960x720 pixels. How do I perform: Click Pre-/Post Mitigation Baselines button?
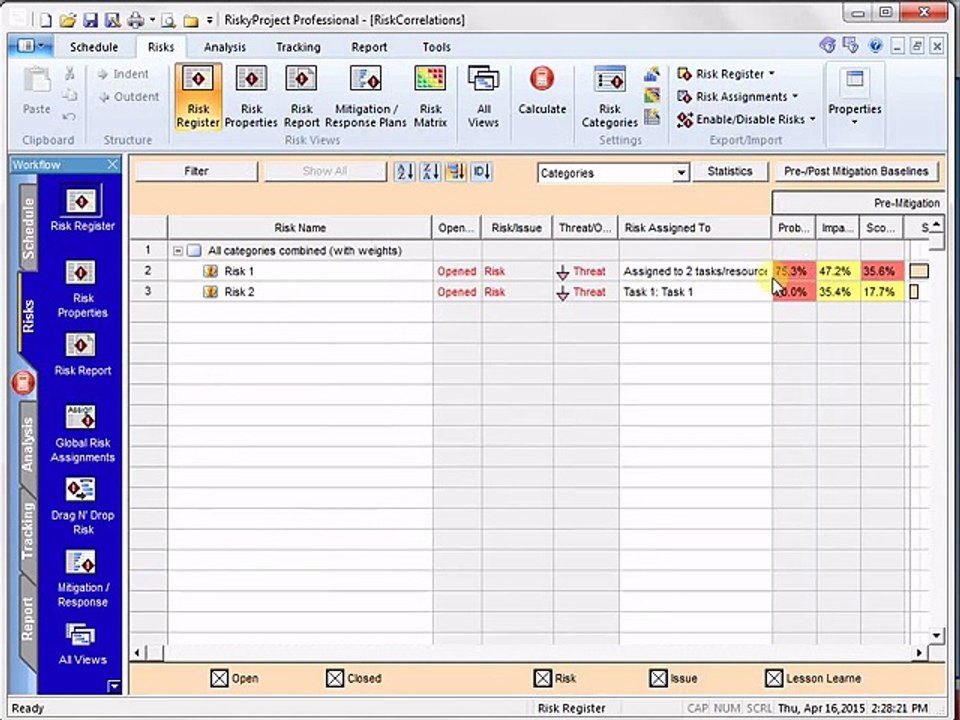click(x=857, y=171)
